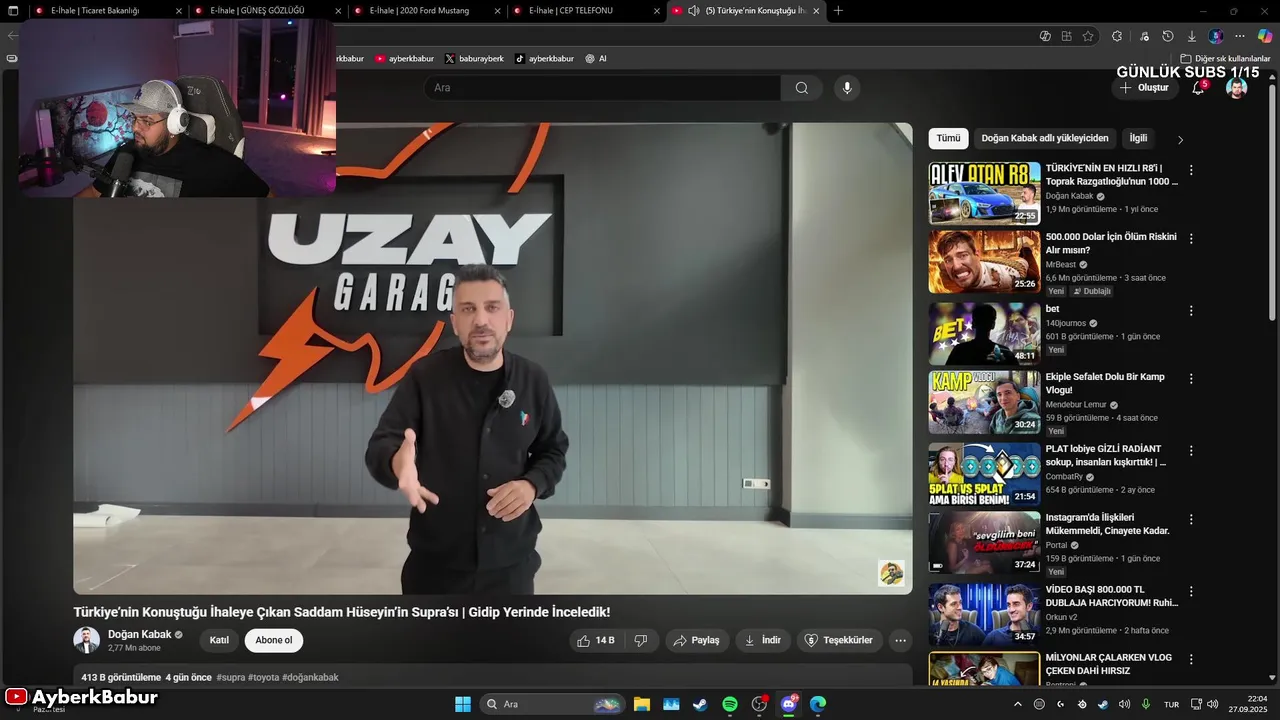Expand the video description box

493,676
